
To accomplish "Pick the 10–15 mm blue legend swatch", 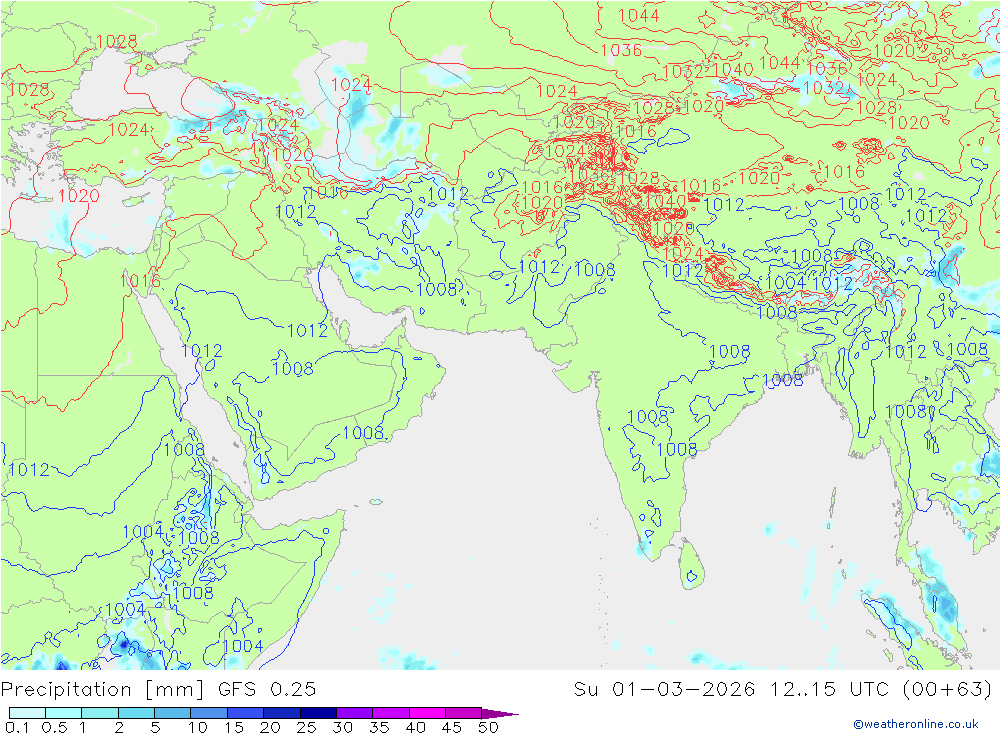I will tap(209, 713).
